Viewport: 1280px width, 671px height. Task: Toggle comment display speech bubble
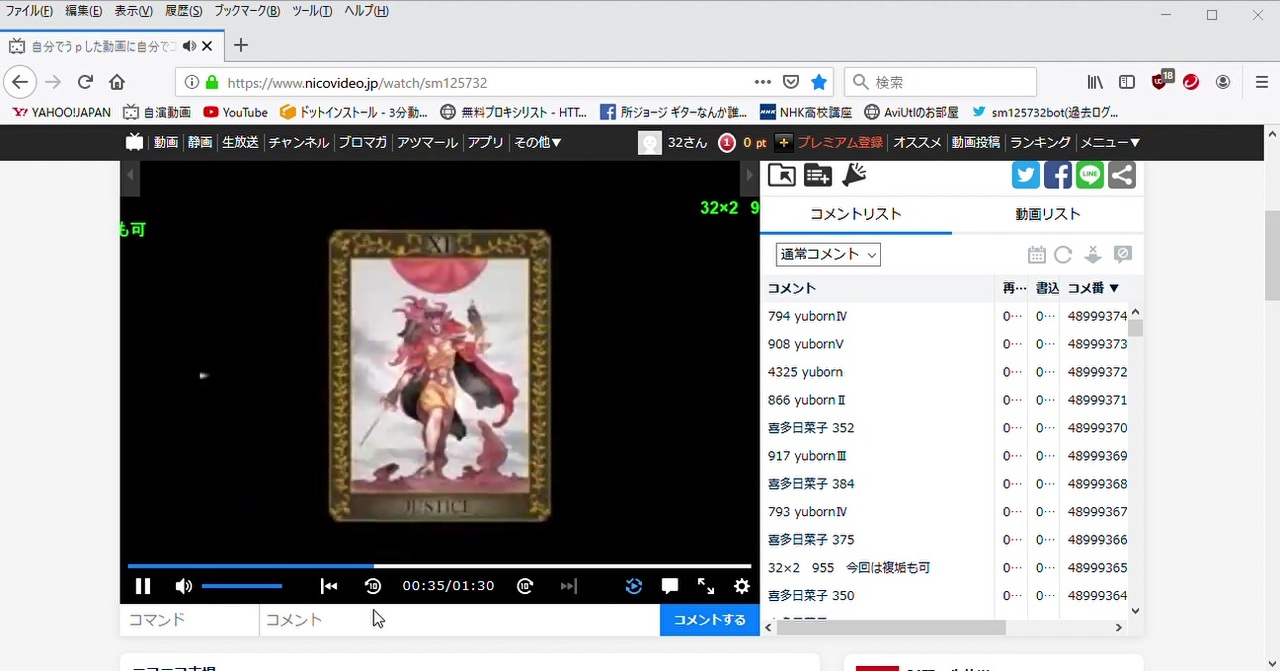[670, 586]
